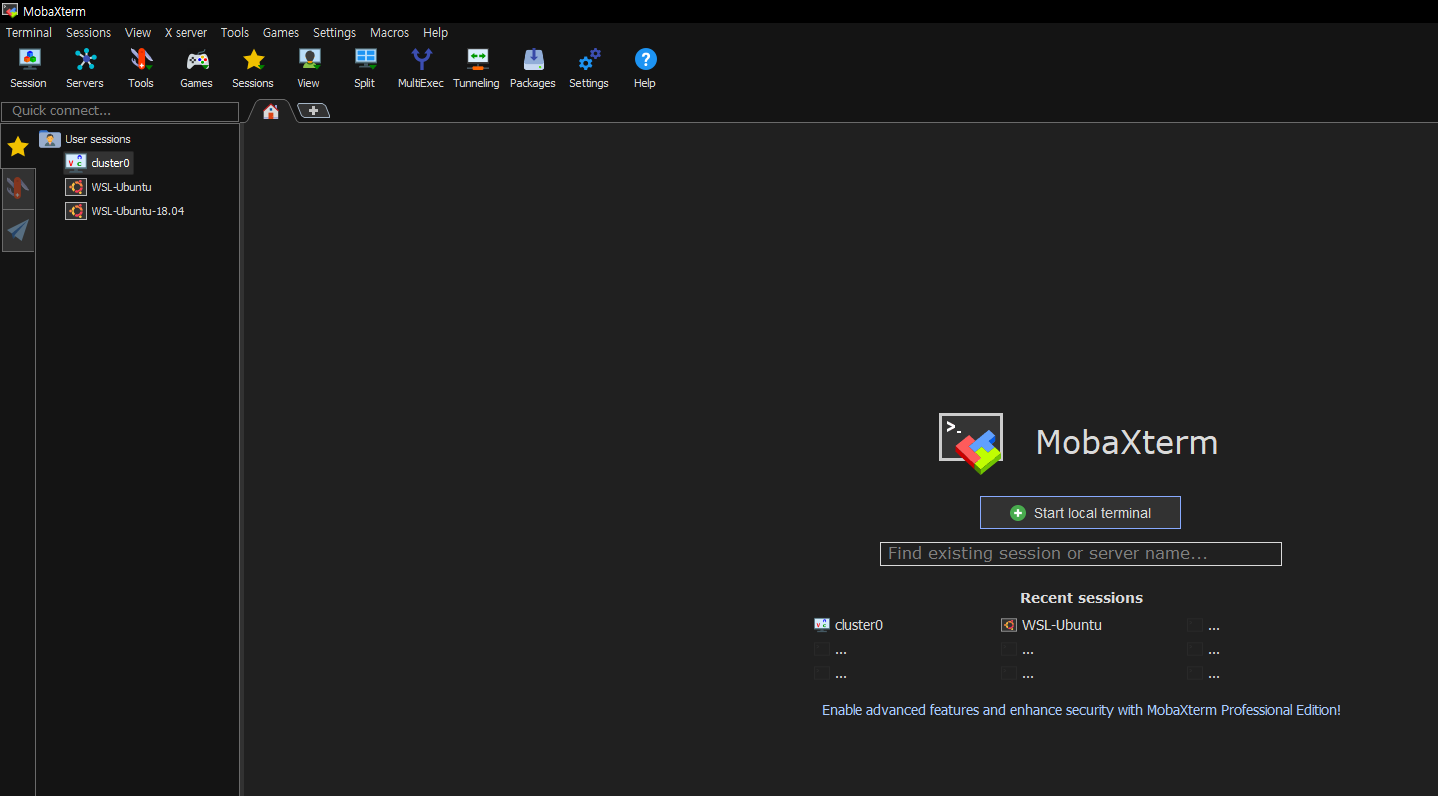Click the Professional Edition promotion link
This screenshot has width=1438, height=796.
point(1081,710)
